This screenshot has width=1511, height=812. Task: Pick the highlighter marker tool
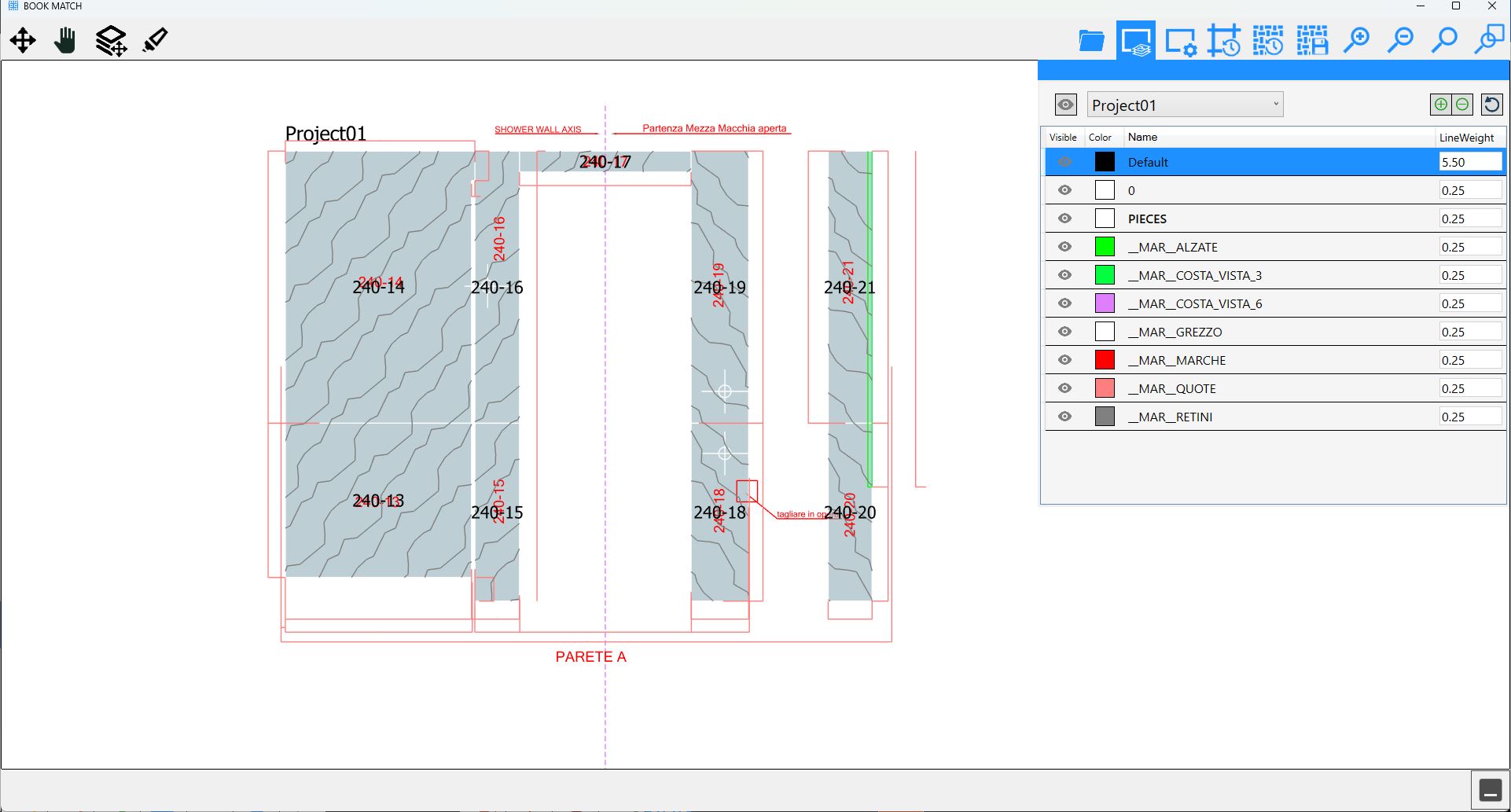pos(155,40)
